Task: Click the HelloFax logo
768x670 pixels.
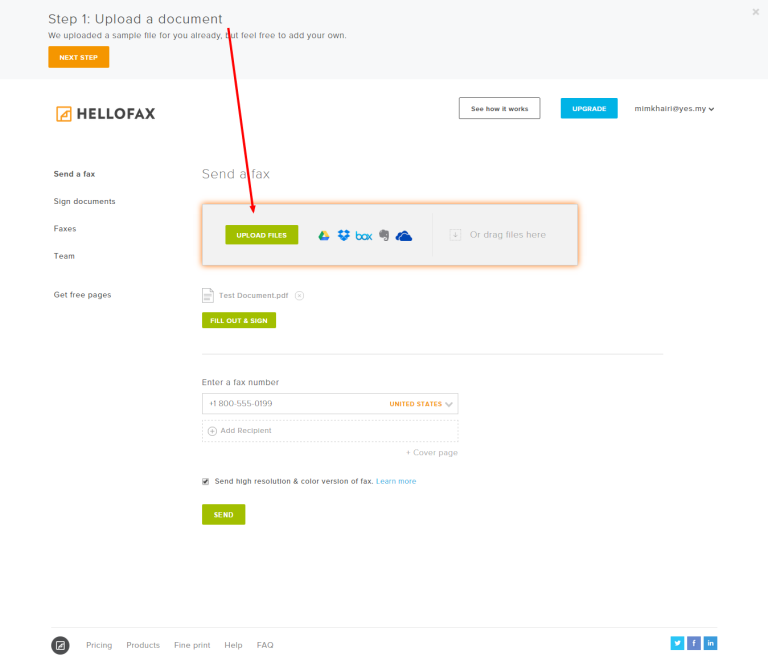Action: pos(105,114)
